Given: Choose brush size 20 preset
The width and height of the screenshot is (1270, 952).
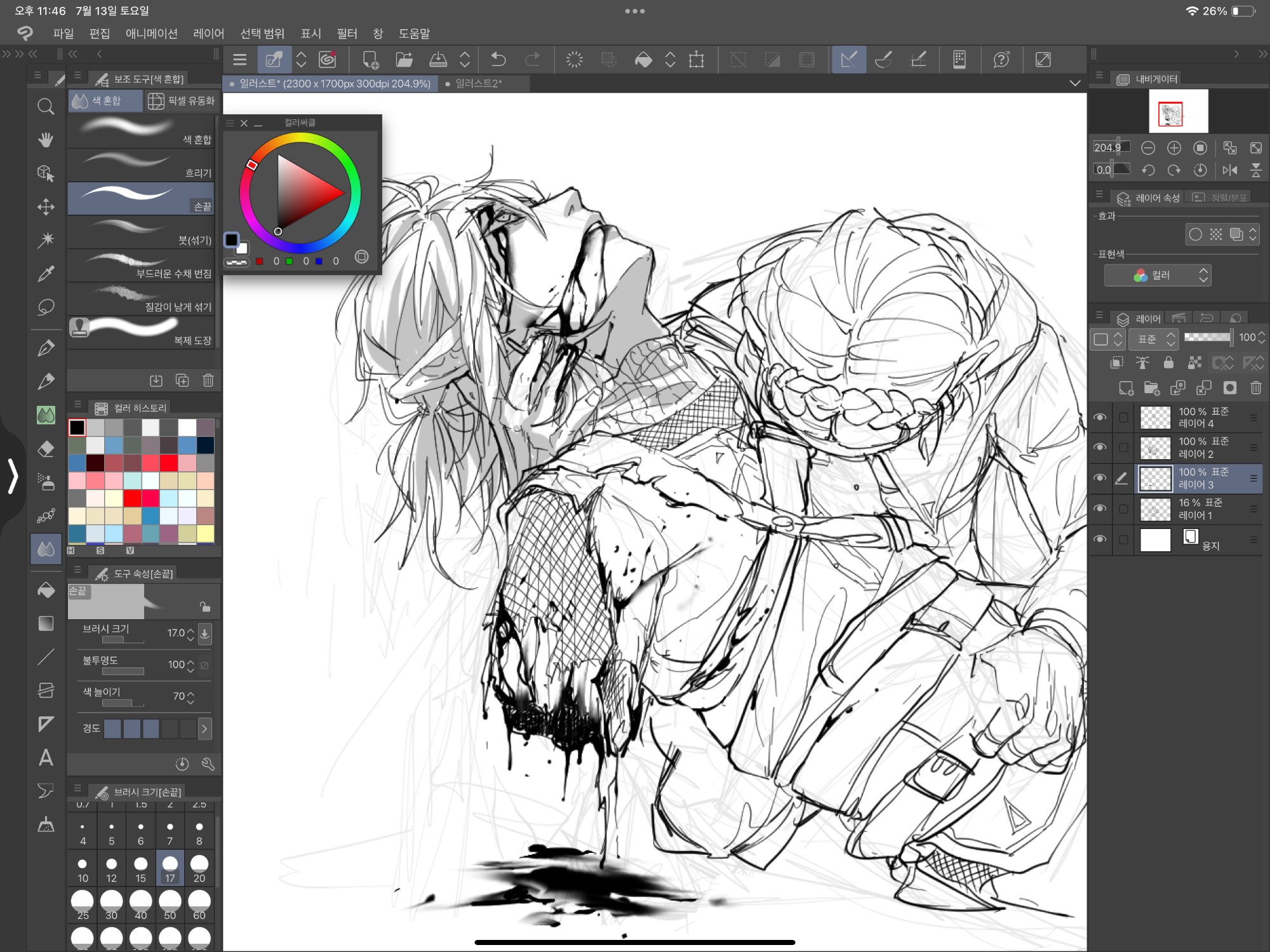Looking at the screenshot, I should click(x=199, y=868).
